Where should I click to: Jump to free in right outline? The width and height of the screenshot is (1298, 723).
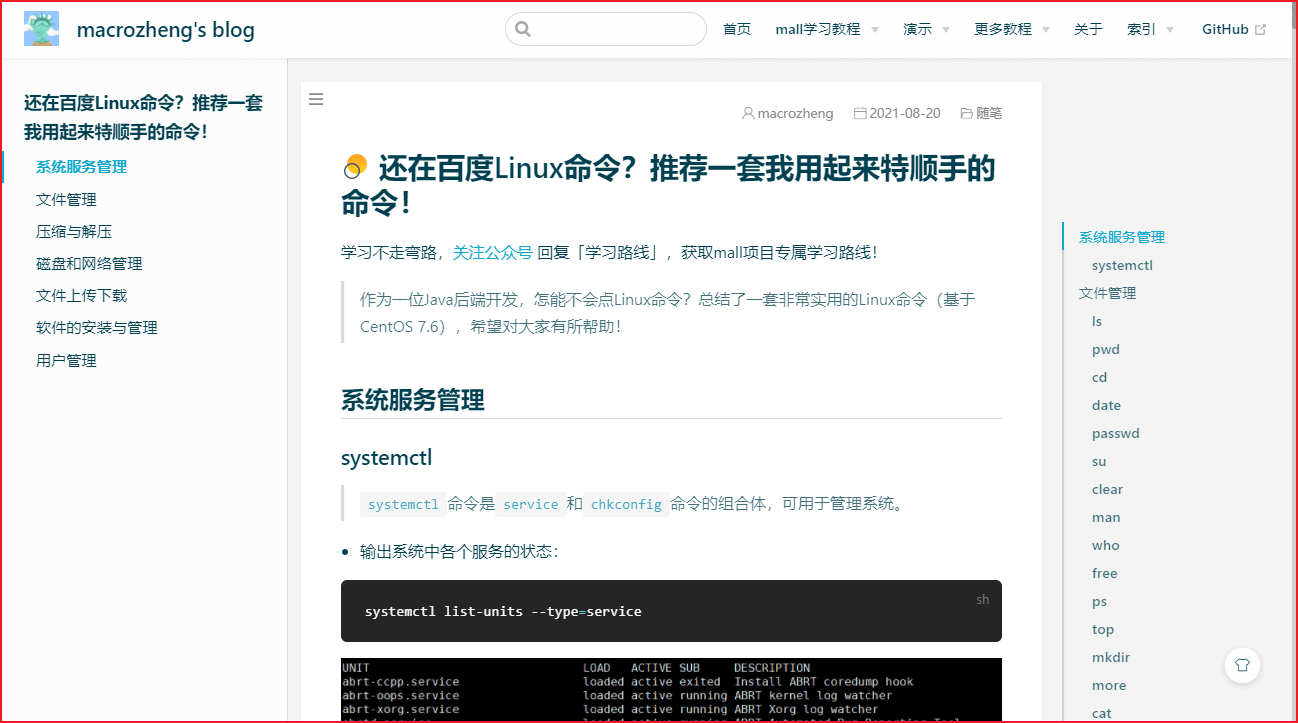[x=1105, y=573]
